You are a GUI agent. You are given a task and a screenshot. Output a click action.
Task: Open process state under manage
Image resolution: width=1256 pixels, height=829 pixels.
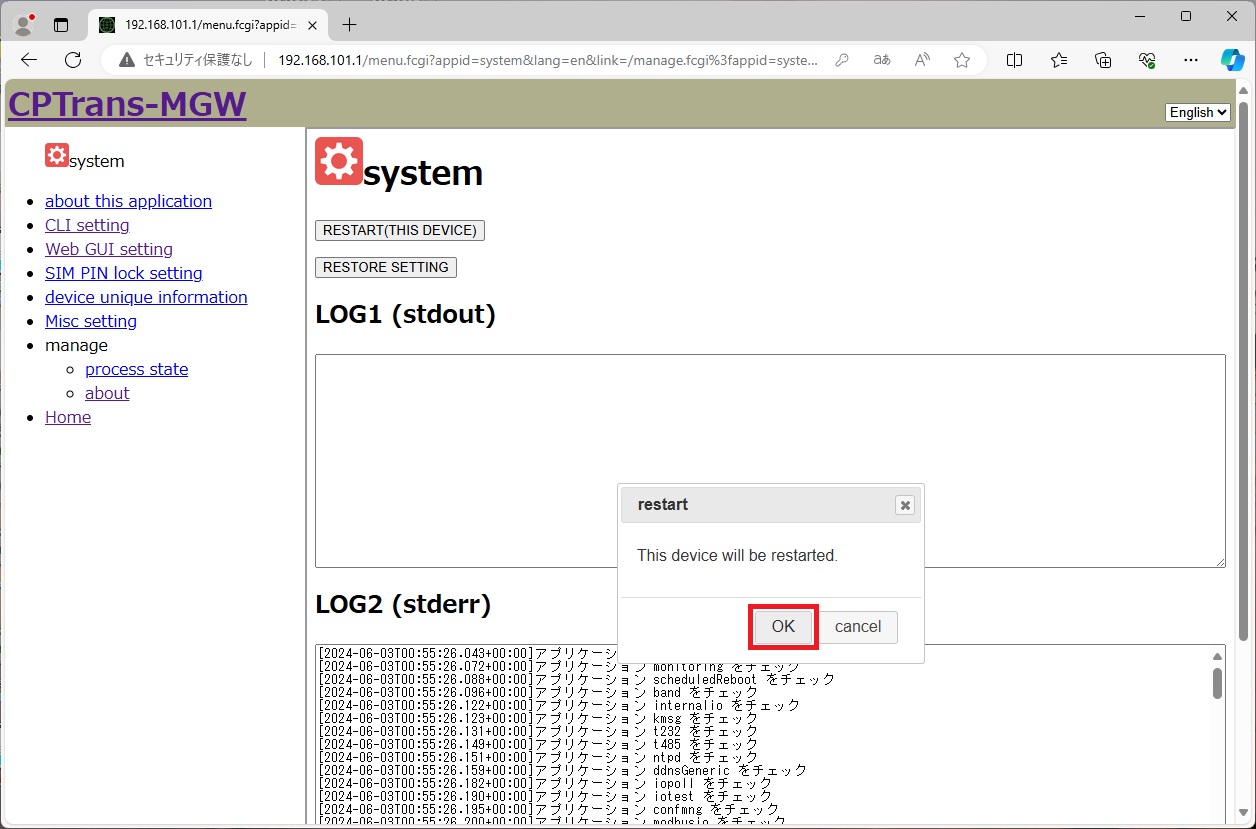[136, 369]
